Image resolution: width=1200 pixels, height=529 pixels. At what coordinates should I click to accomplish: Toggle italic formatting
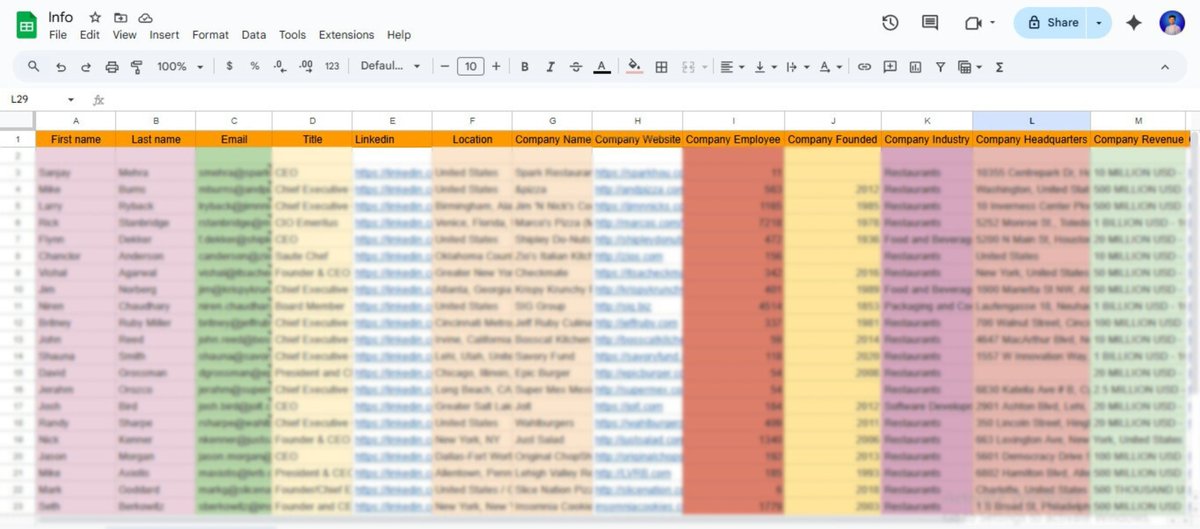(550, 67)
